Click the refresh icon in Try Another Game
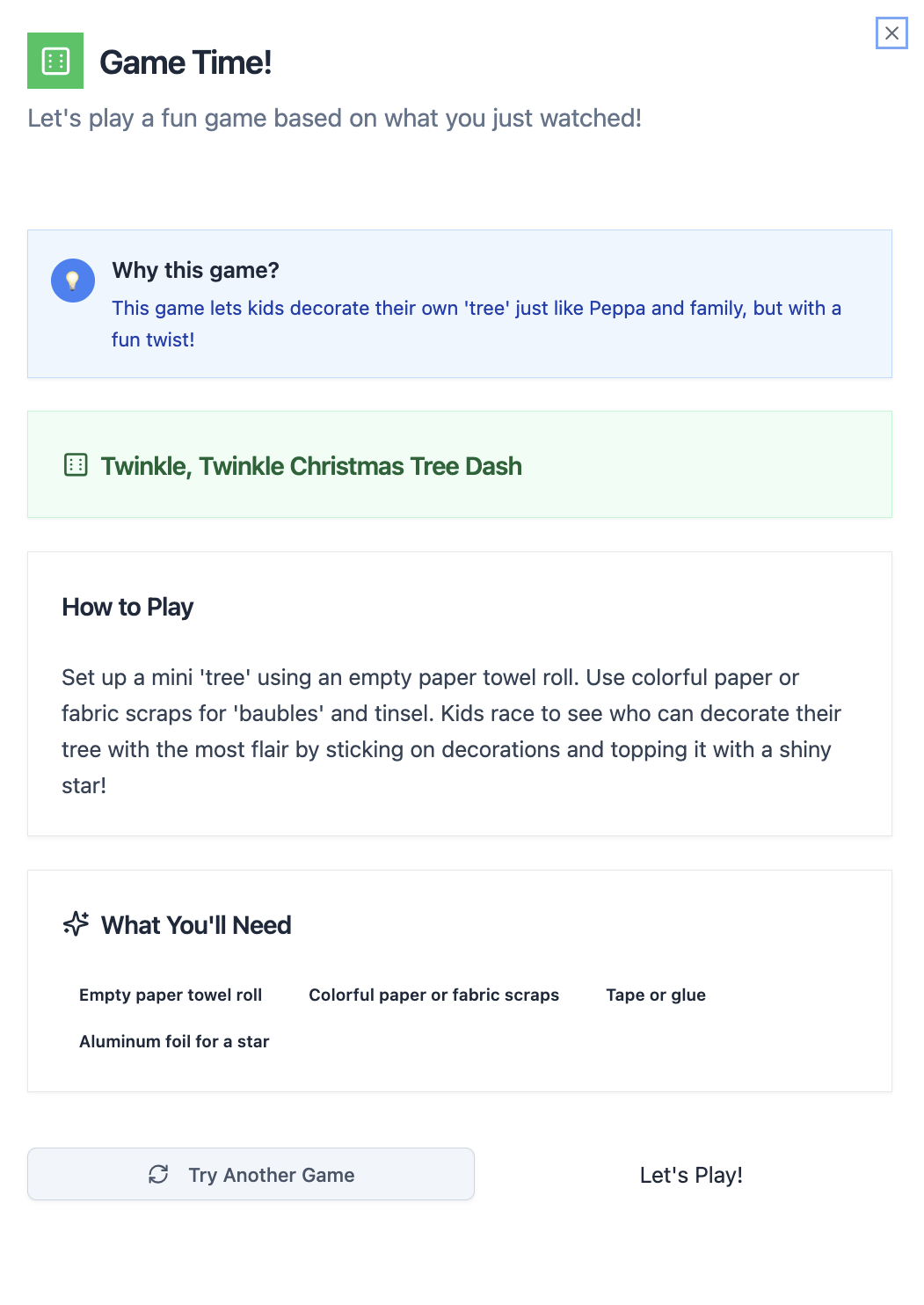This screenshot has width=924, height=1305. (x=158, y=1174)
